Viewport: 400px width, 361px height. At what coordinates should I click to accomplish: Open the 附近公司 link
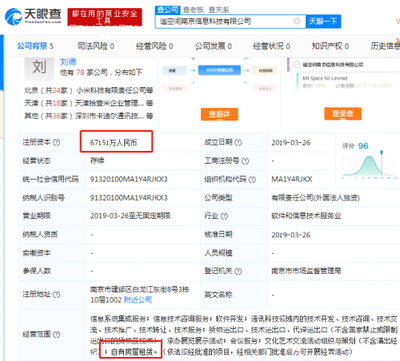[138, 300]
